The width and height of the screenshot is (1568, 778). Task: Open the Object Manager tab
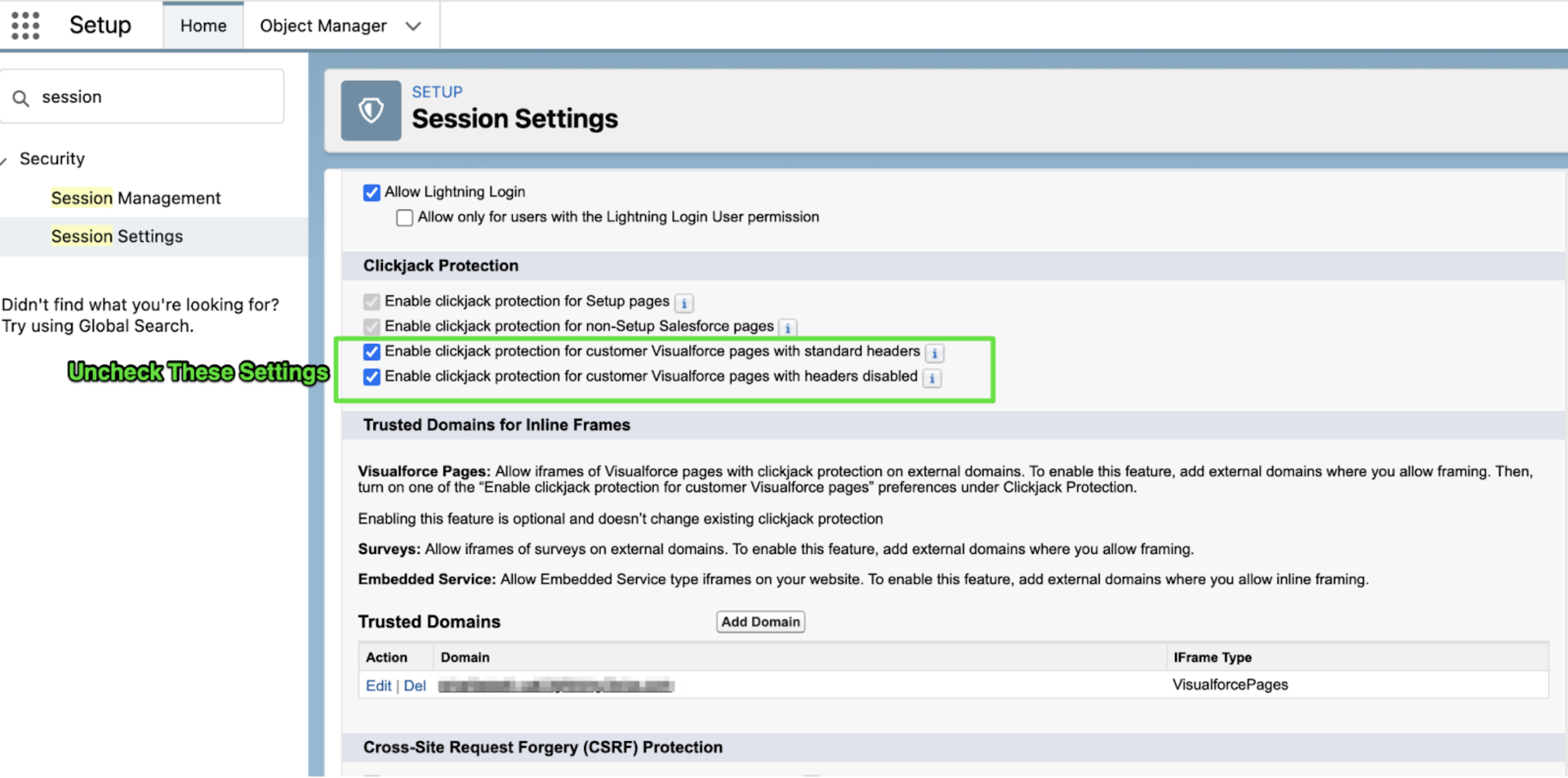tap(323, 26)
